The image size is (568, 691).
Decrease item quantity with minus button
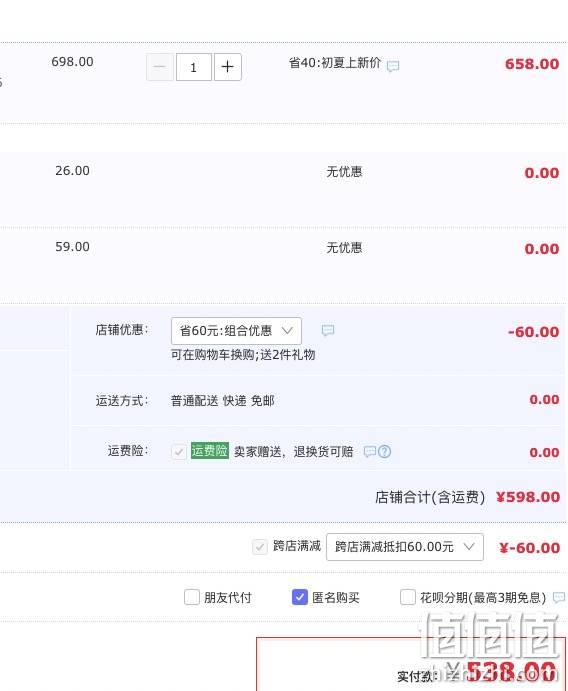160,67
